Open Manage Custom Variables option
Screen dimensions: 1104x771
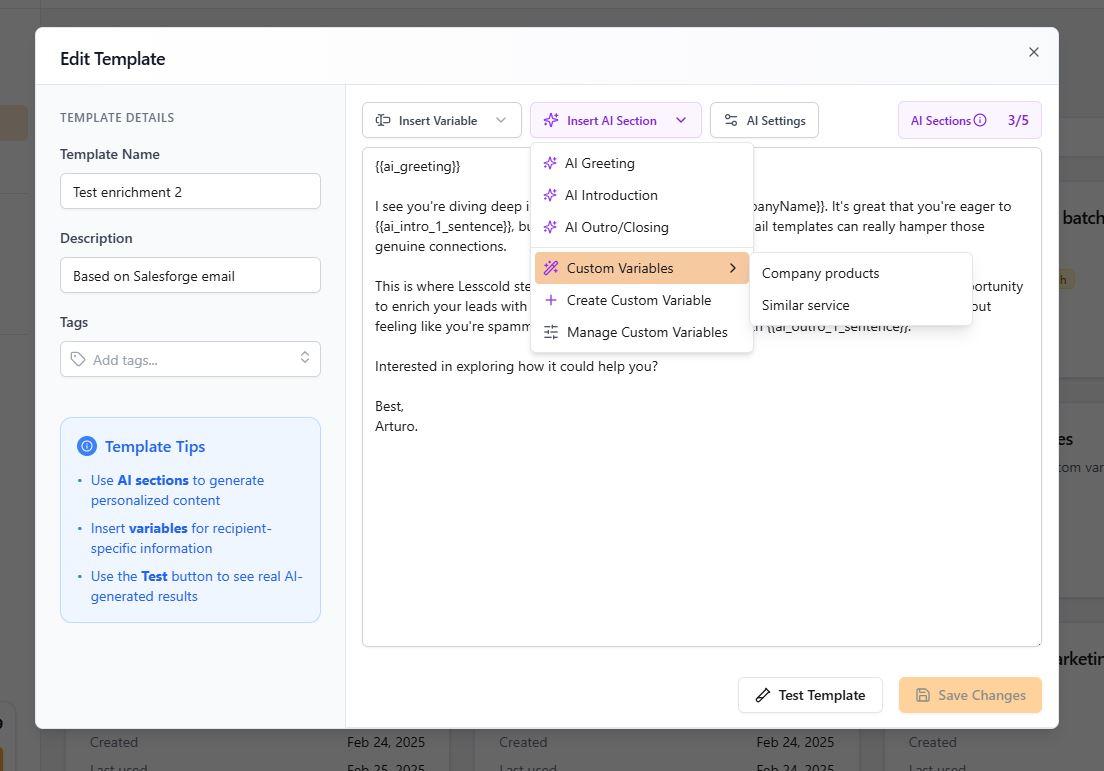click(641, 332)
